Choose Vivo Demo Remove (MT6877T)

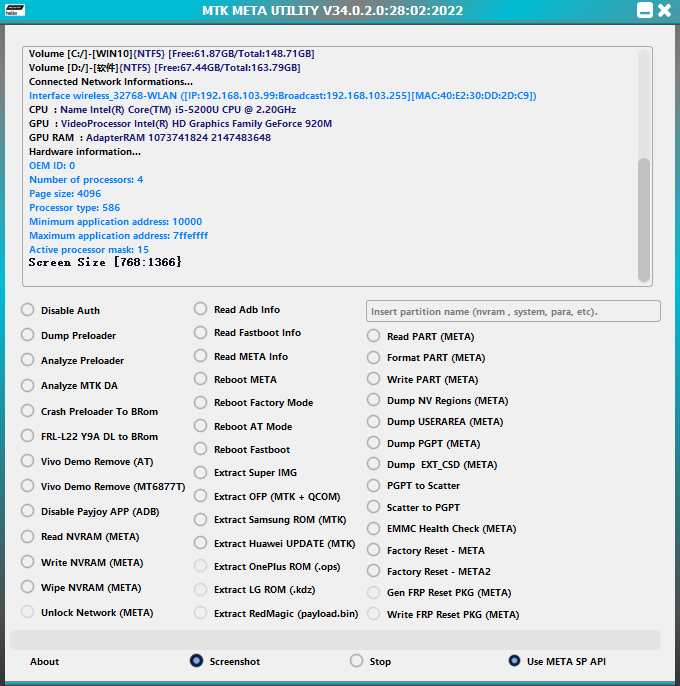coord(28,486)
